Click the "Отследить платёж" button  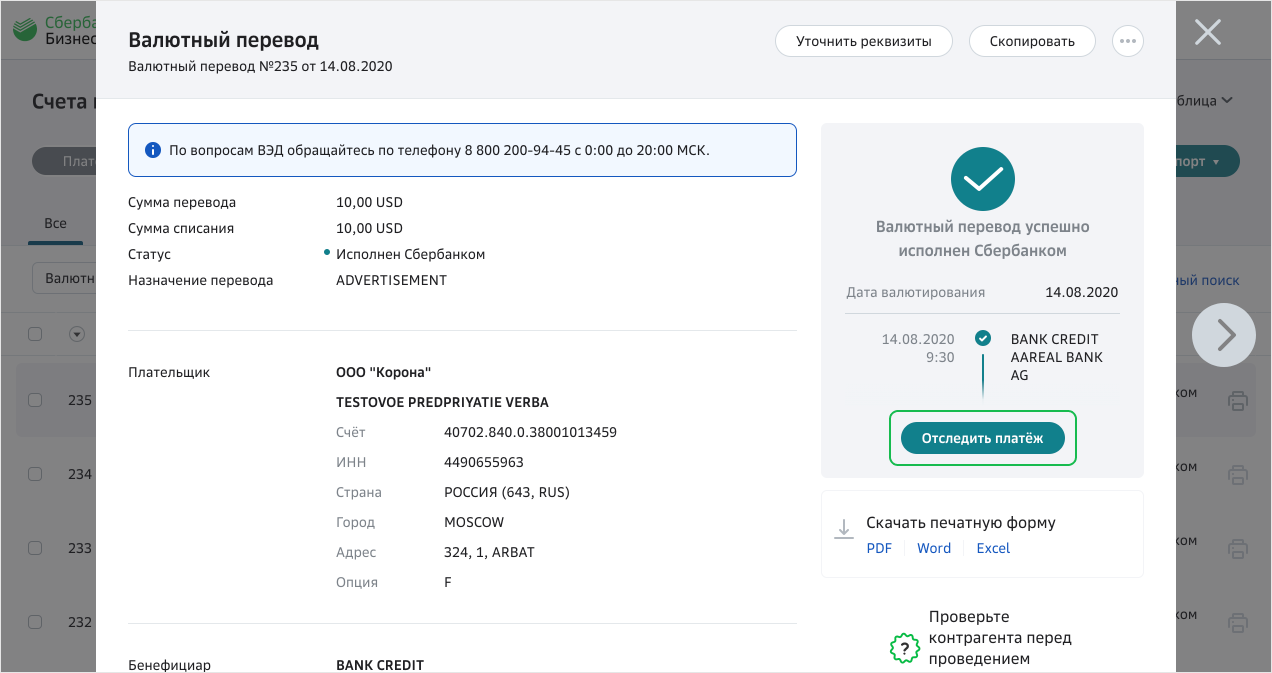click(982, 438)
